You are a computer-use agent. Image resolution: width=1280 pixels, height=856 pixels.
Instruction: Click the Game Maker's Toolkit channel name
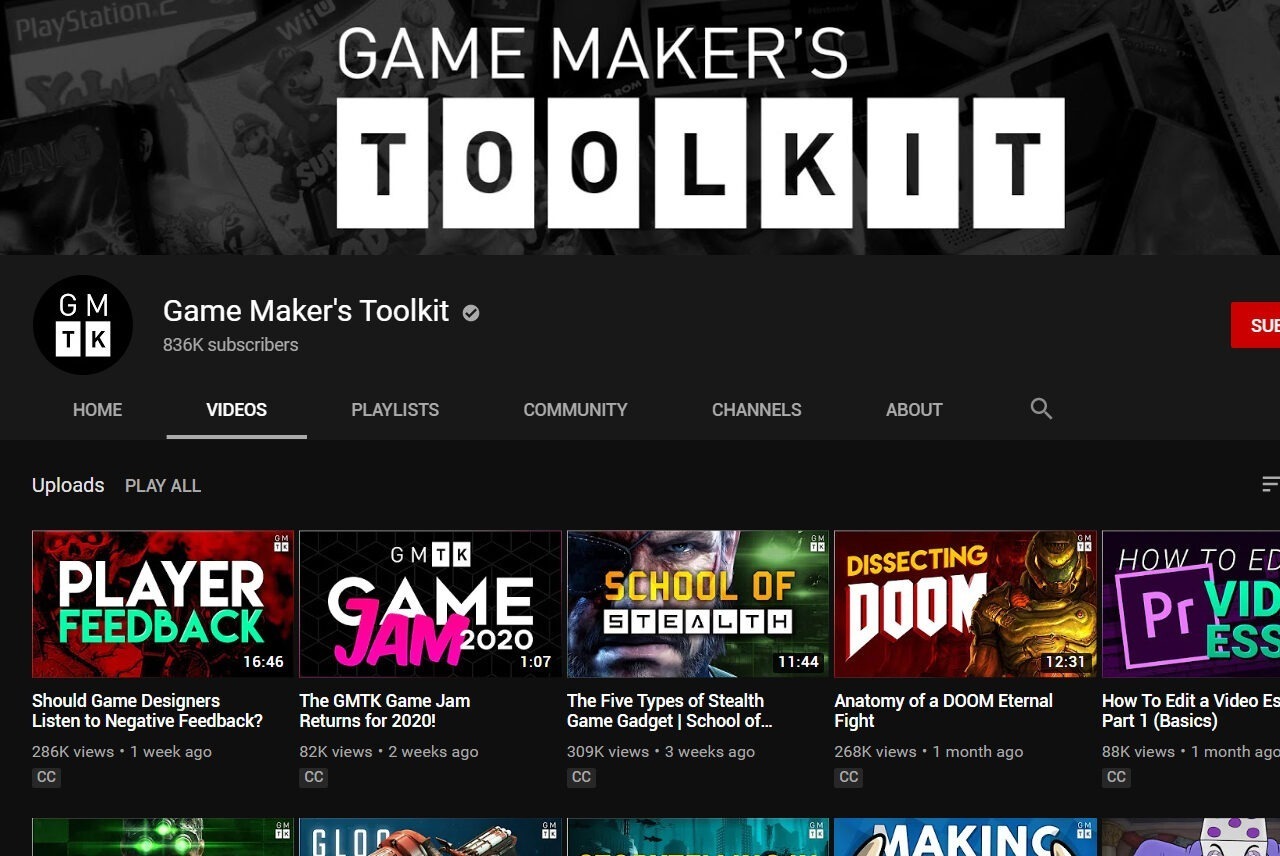point(306,311)
